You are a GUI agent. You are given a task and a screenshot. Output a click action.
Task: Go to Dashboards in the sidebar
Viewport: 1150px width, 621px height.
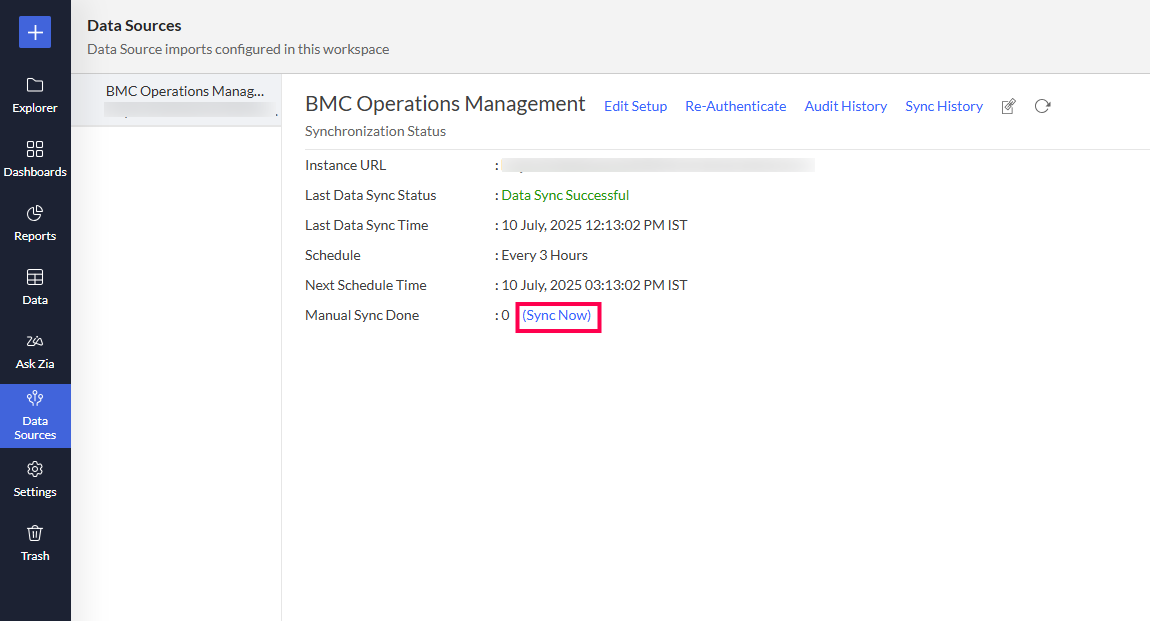point(35,159)
